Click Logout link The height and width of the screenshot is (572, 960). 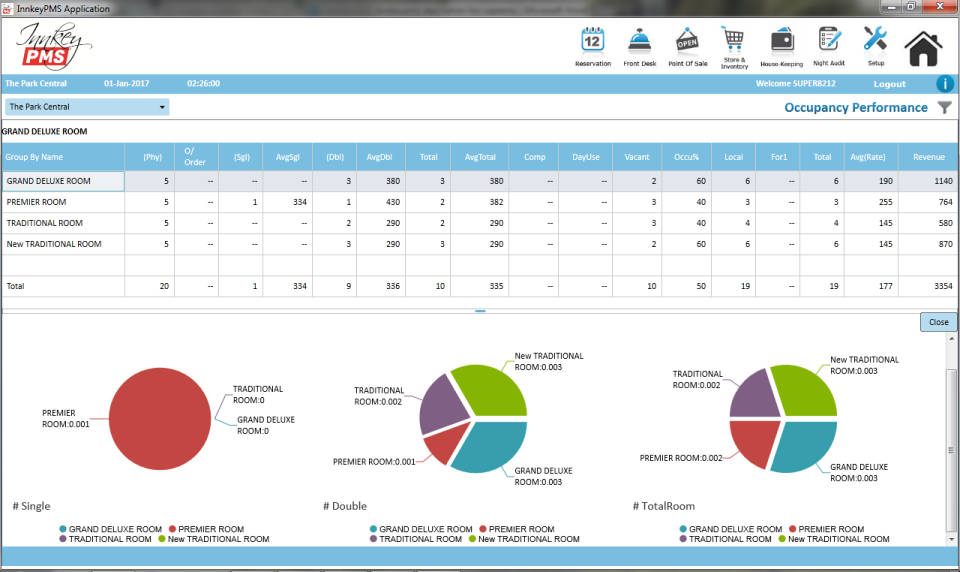(x=889, y=84)
